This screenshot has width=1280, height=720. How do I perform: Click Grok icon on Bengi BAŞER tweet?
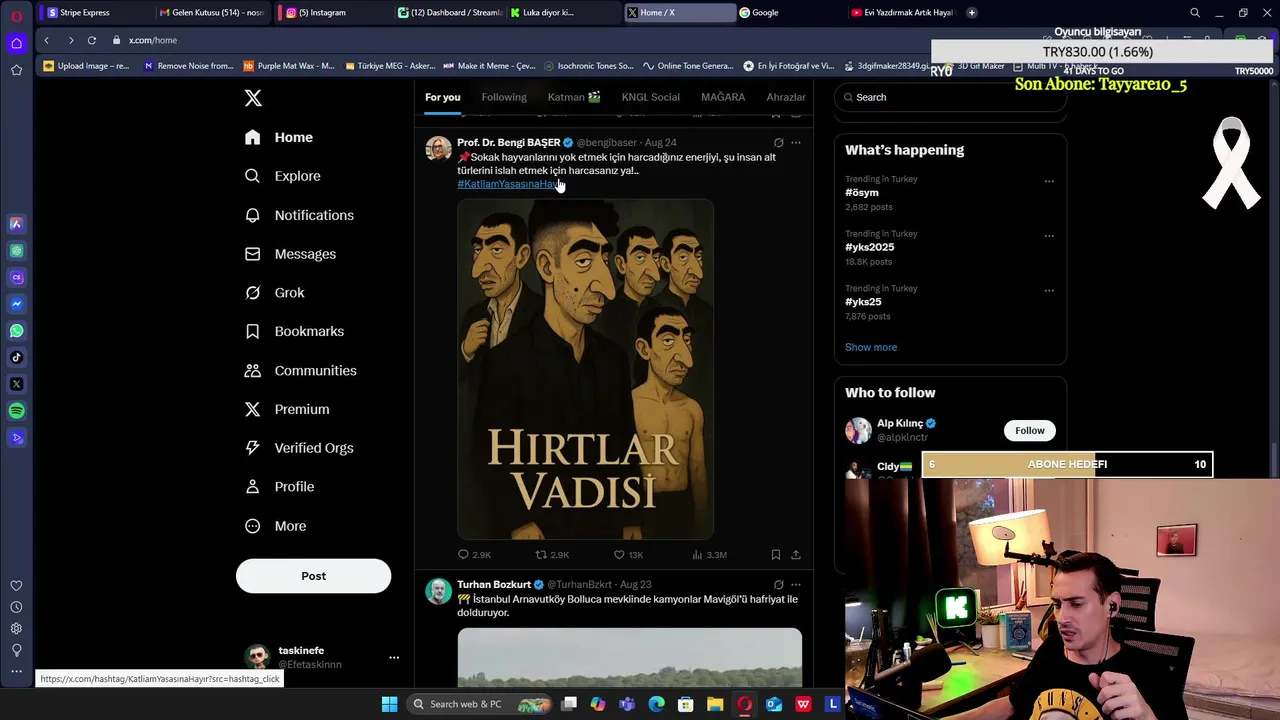click(778, 142)
